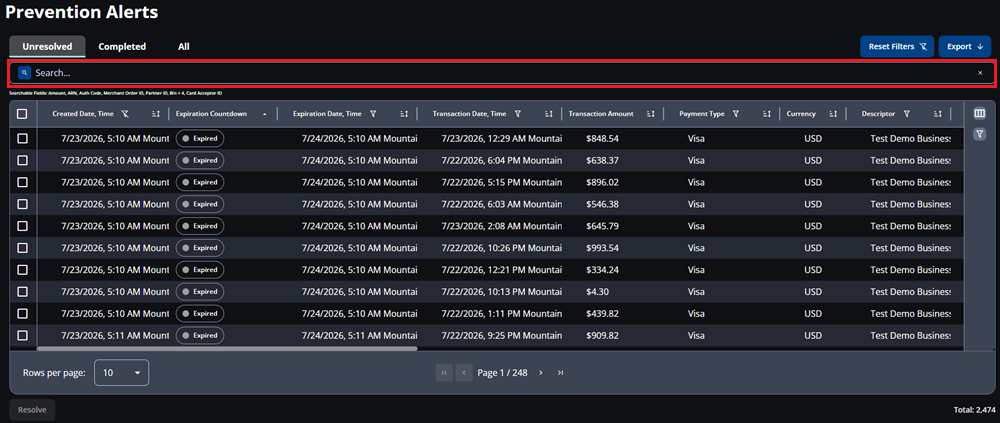Click into the Search input field
This screenshot has width=1000, height=423.
click(x=501, y=73)
